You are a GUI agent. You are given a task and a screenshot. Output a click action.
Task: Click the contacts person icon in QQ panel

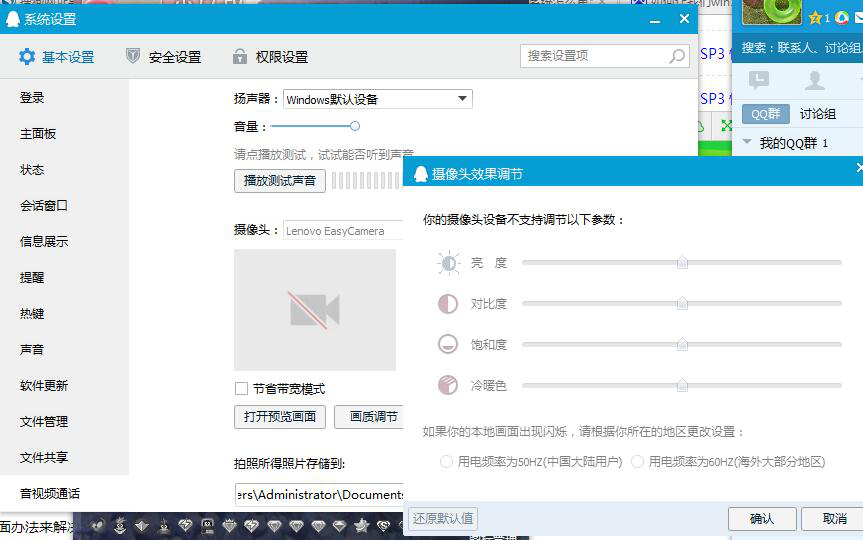[815, 81]
